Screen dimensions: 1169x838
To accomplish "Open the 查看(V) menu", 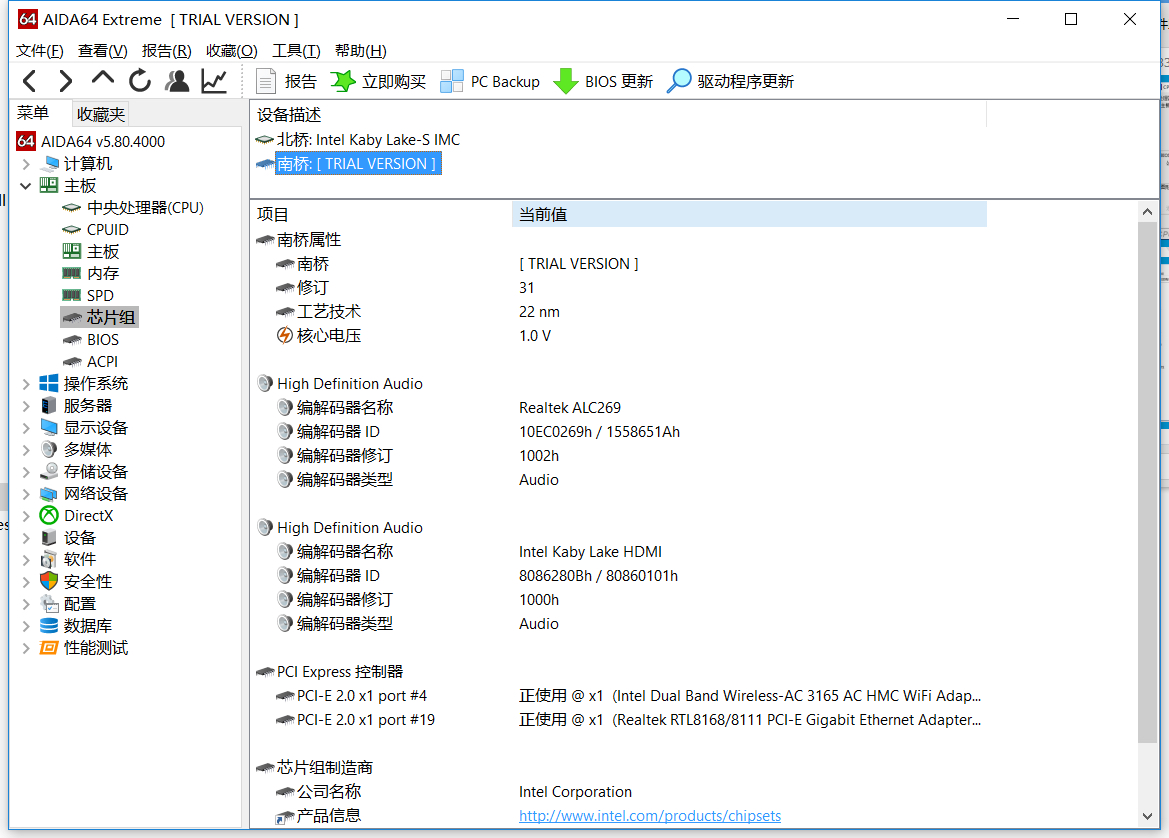I will [103, 51].
